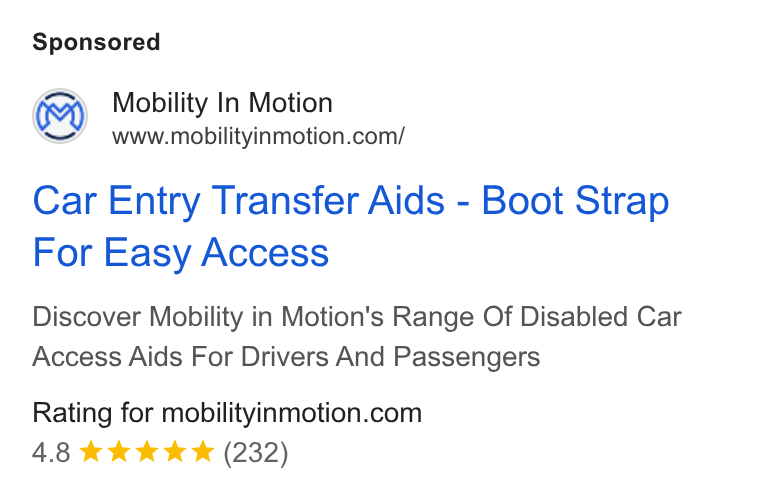
Task: Click the middle third rating star
Action: (147, 451)
